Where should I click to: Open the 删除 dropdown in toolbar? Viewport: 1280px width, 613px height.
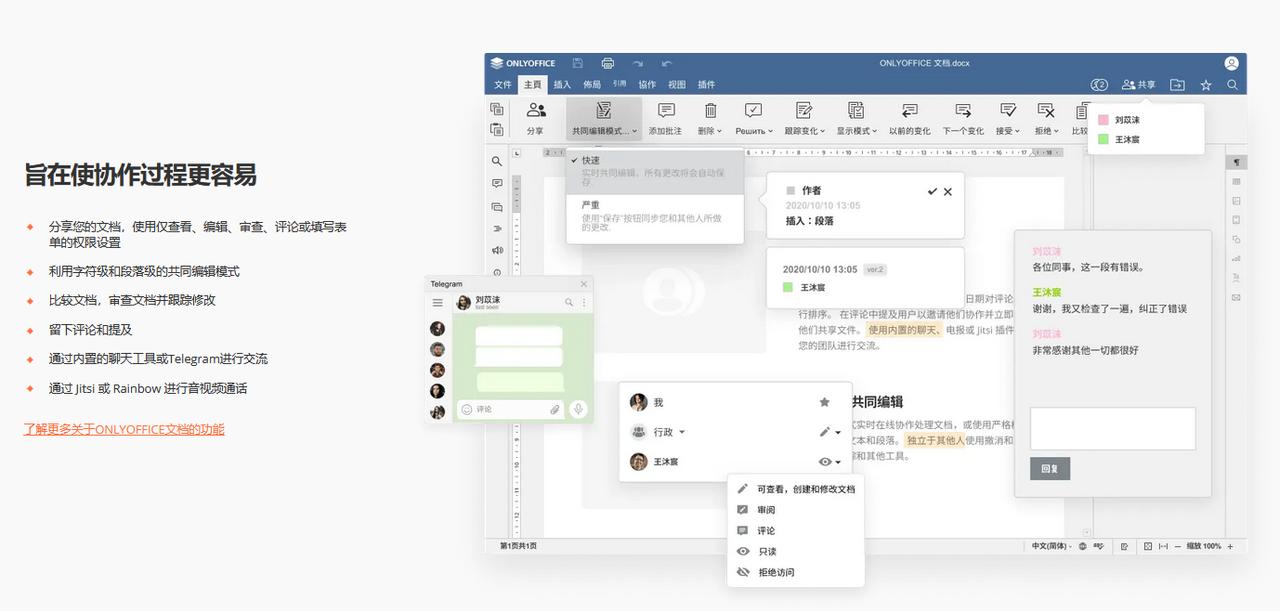coord(710,119)
